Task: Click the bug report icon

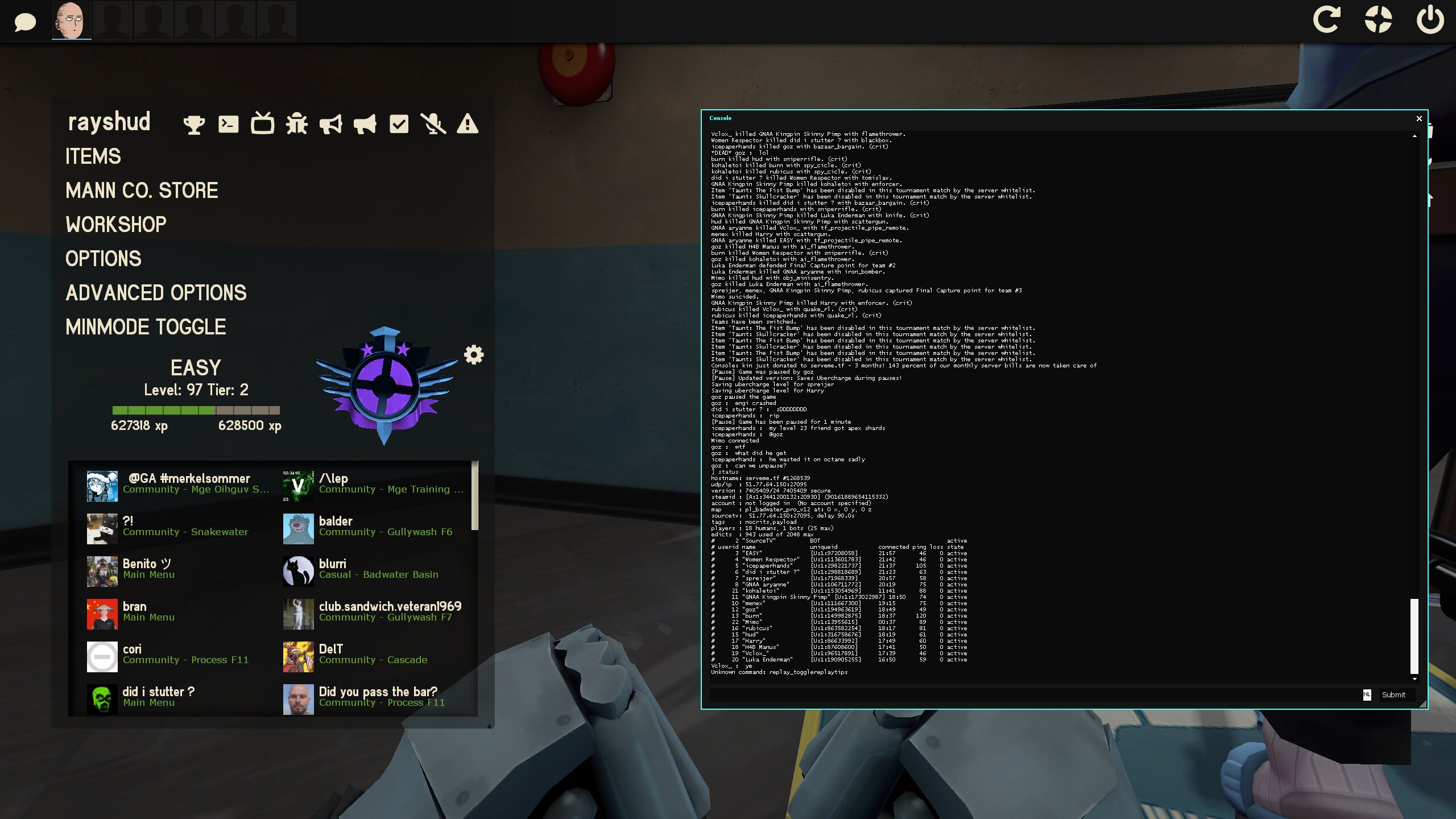Action: (296, 123)
